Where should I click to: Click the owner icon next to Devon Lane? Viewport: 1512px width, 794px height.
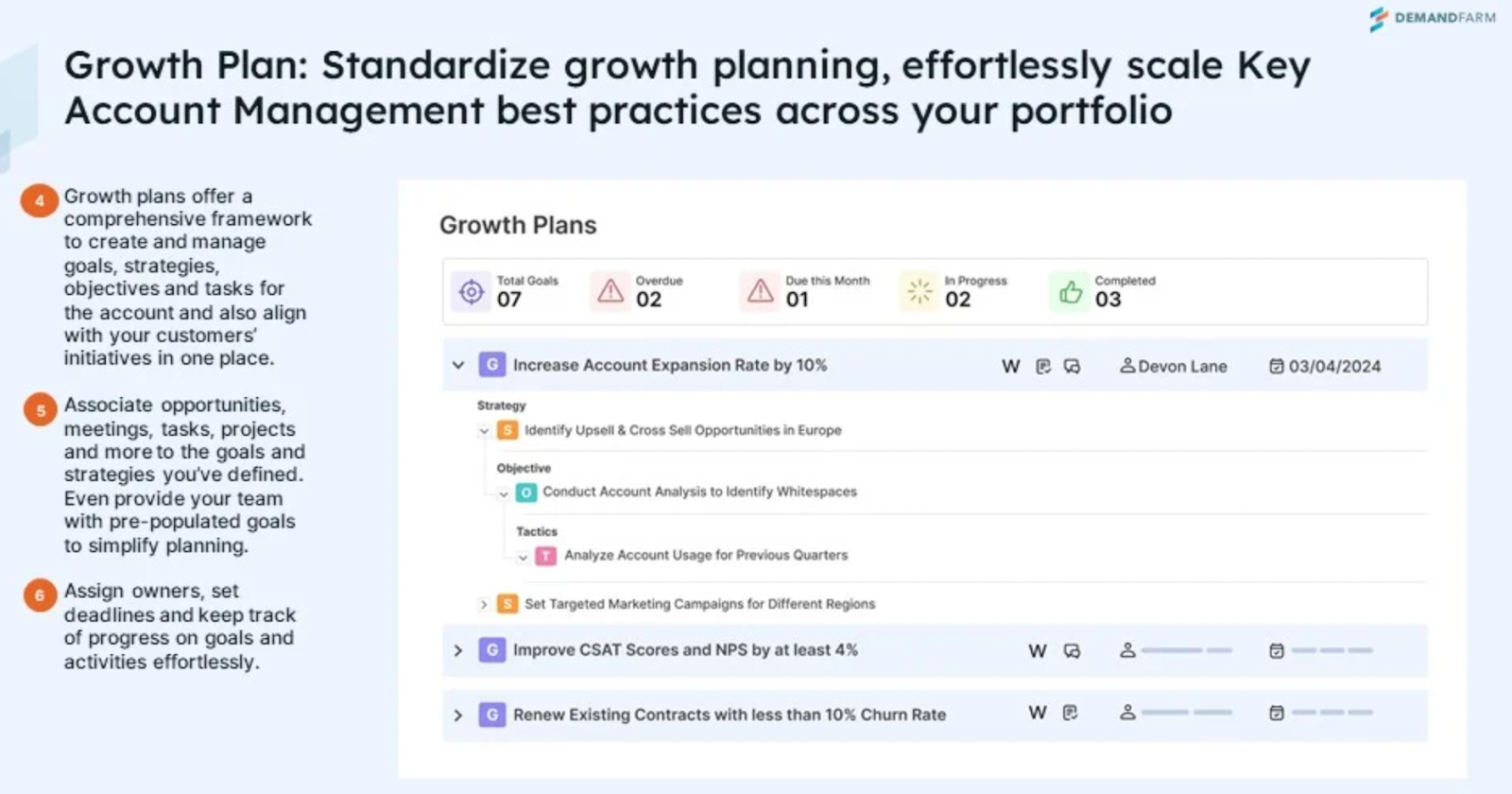[1127, 365]
